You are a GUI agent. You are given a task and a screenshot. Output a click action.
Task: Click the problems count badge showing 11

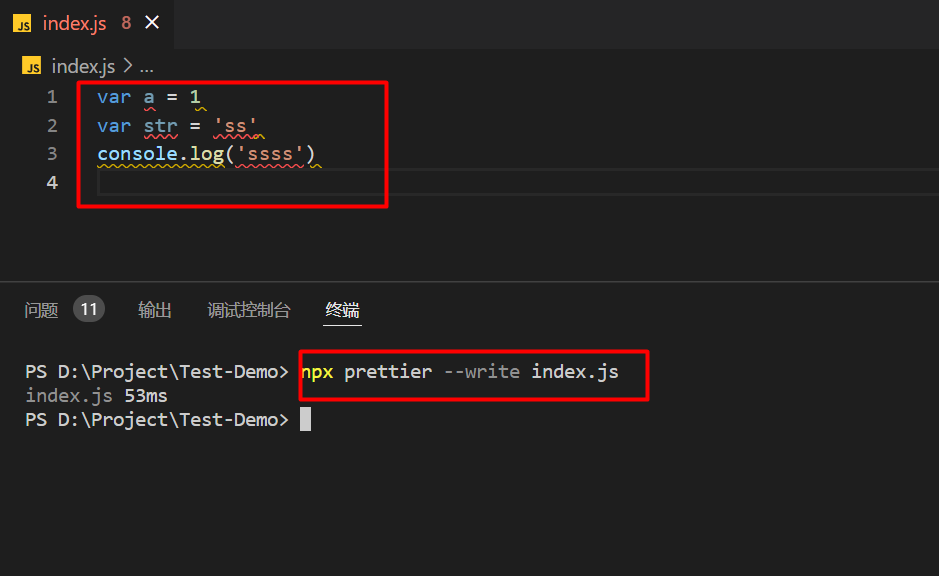click(x=89, y=309)
